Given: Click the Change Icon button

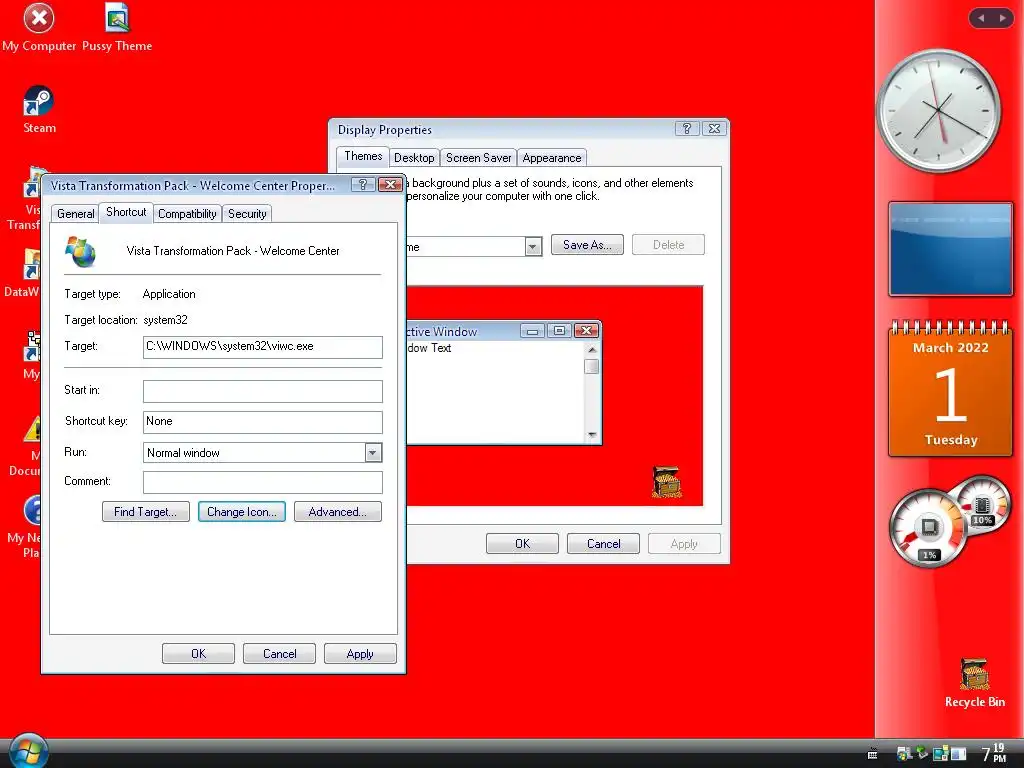Looking at the screenshot, I should click(x=242, y=511).
